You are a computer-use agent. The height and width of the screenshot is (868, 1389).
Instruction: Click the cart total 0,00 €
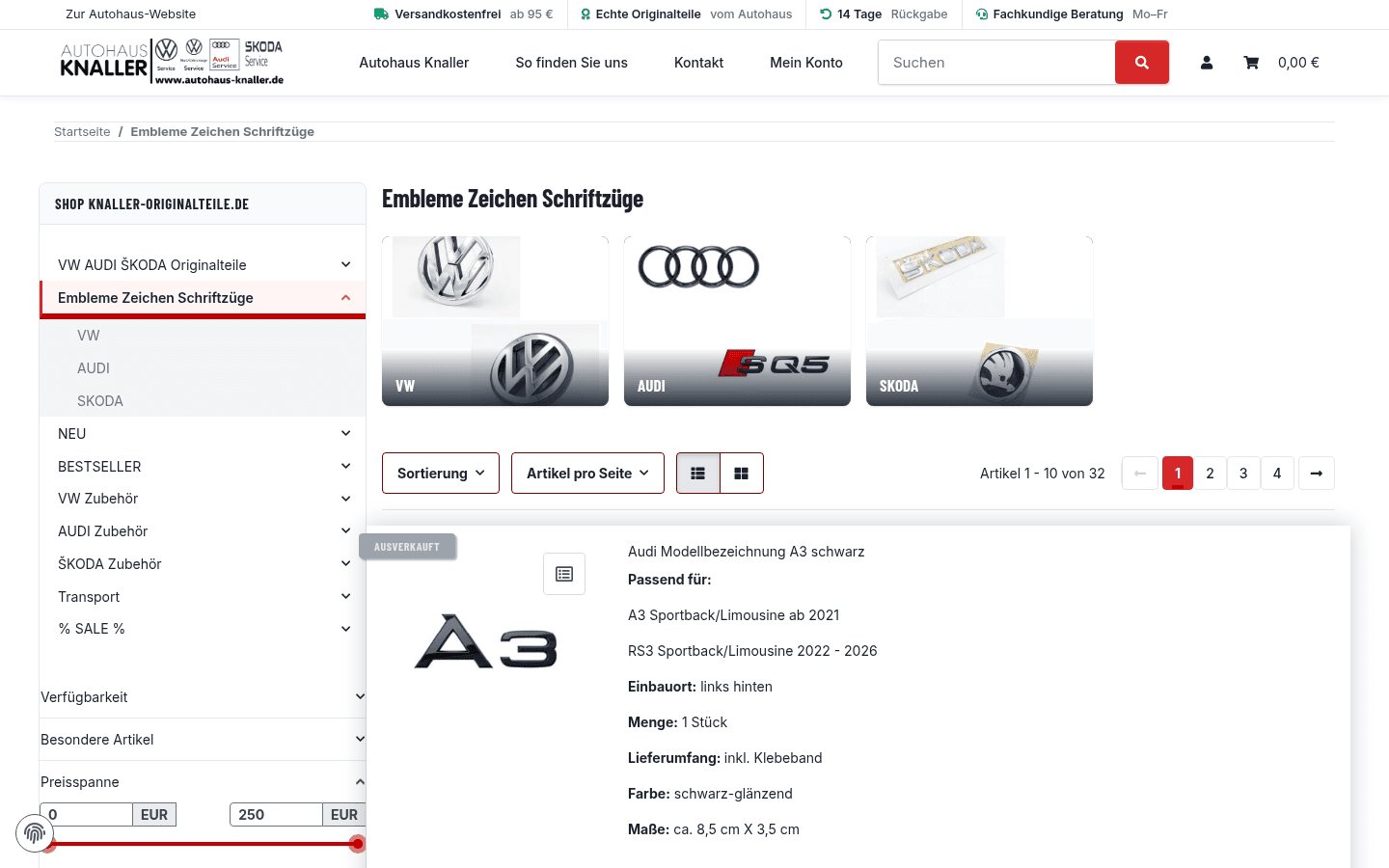(1298, 63)
